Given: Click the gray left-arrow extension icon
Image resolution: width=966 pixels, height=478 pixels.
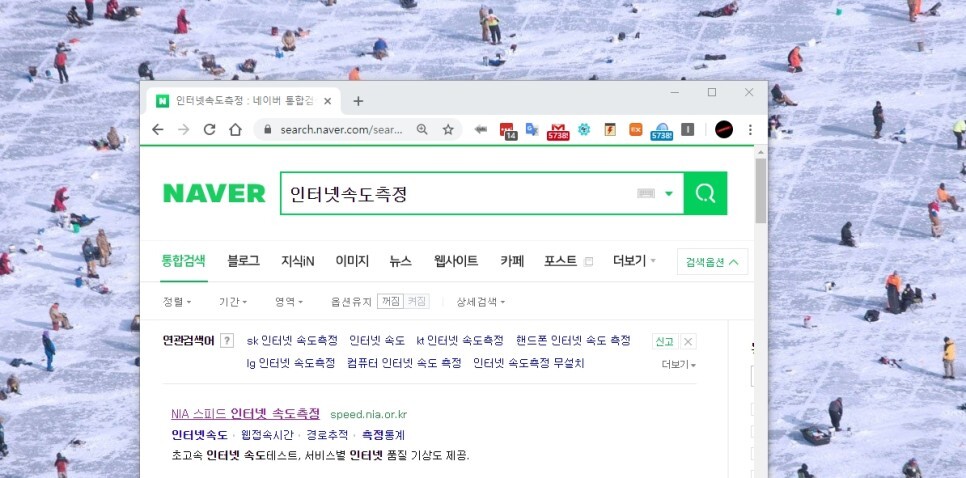Looking at the screenshot, I should [x=481, y=129].
